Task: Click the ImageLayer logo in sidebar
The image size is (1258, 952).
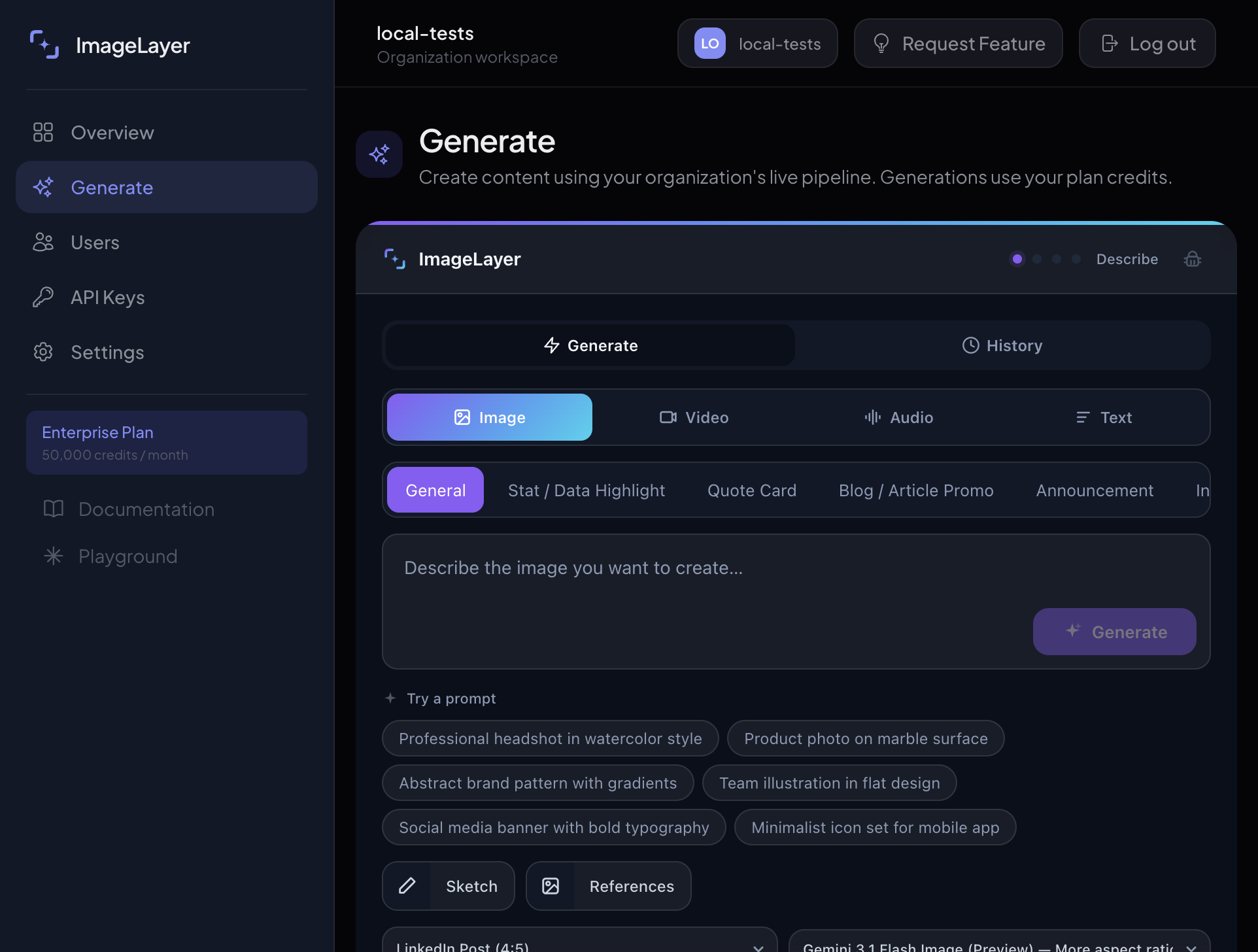Action: click(x=44, y=44)
